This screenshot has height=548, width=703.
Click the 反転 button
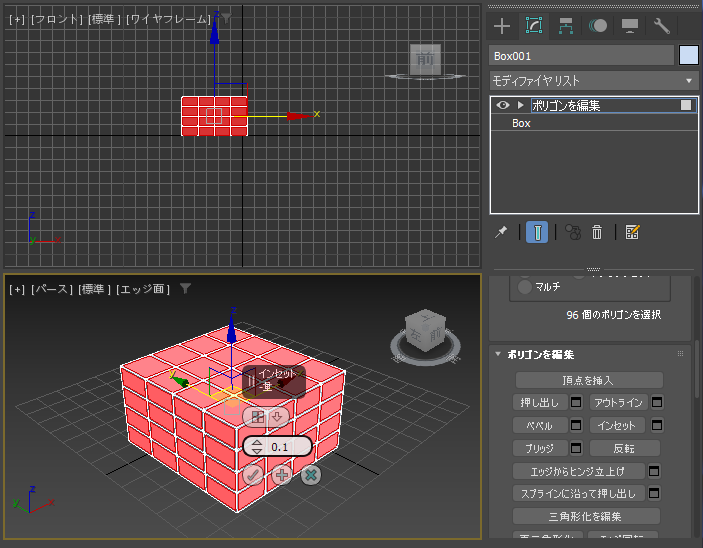tap(625, 448)
